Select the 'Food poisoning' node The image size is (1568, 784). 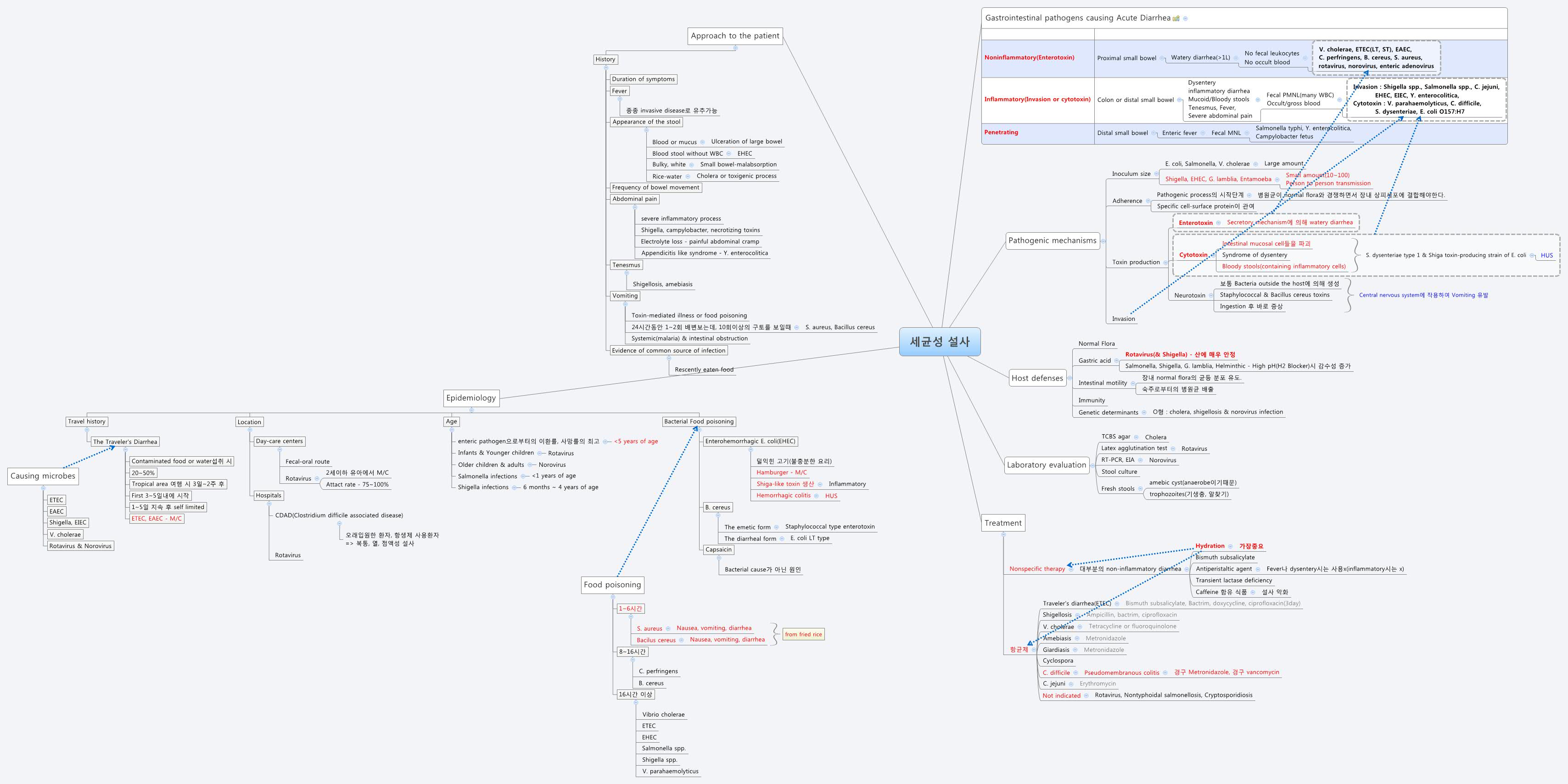(x=612, y=585)
